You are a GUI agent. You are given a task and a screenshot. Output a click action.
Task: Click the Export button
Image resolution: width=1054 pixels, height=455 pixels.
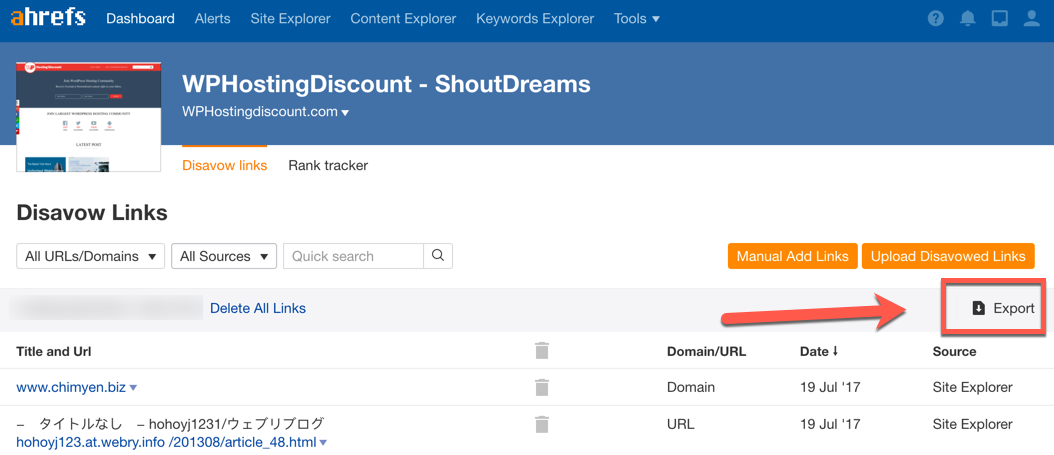click(x=1003, y=308)
